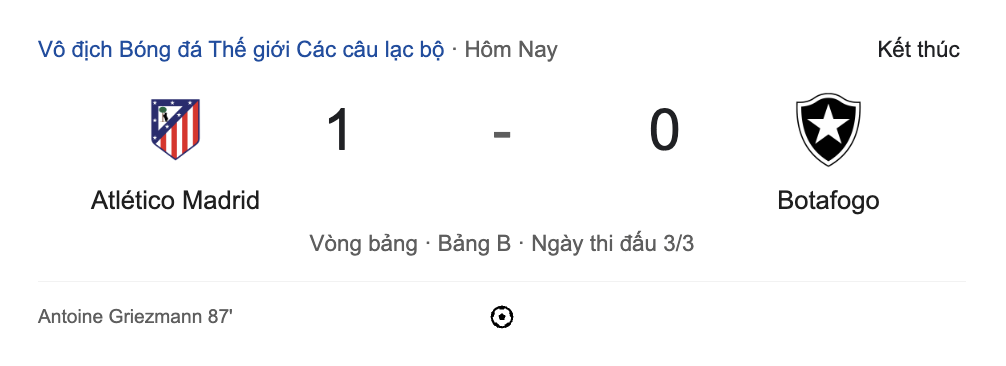Click the horizontal divider above the scorers
Screen dimensions: 1006x366
502,281
